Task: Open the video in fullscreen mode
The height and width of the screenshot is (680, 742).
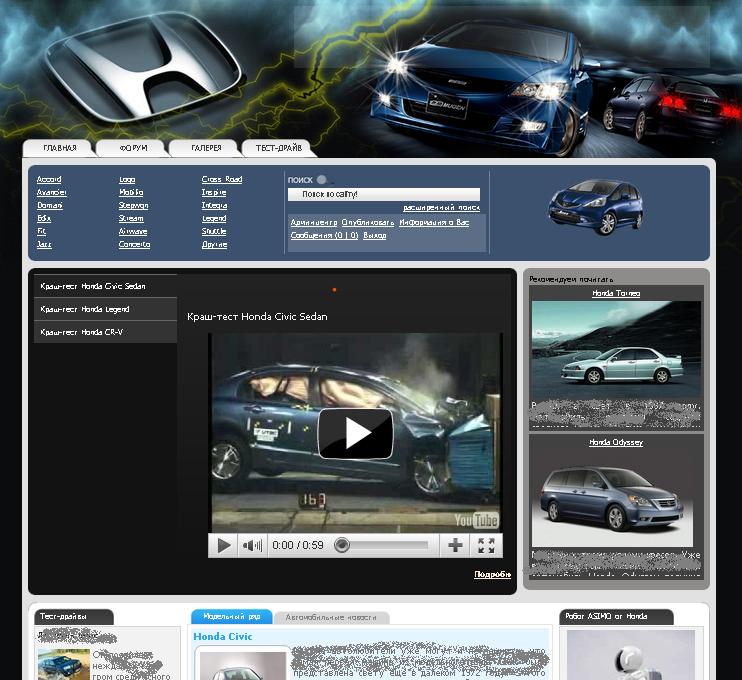Action: pos(486,545)
